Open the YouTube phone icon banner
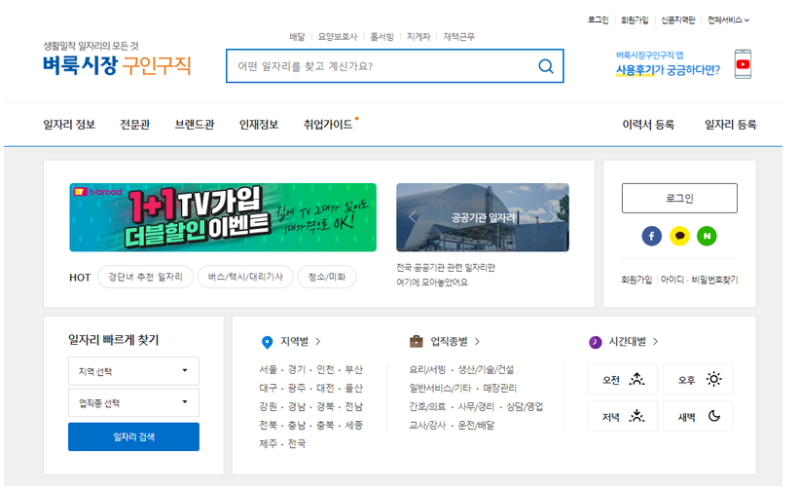The image size is (800, 490). click(743, 64)
